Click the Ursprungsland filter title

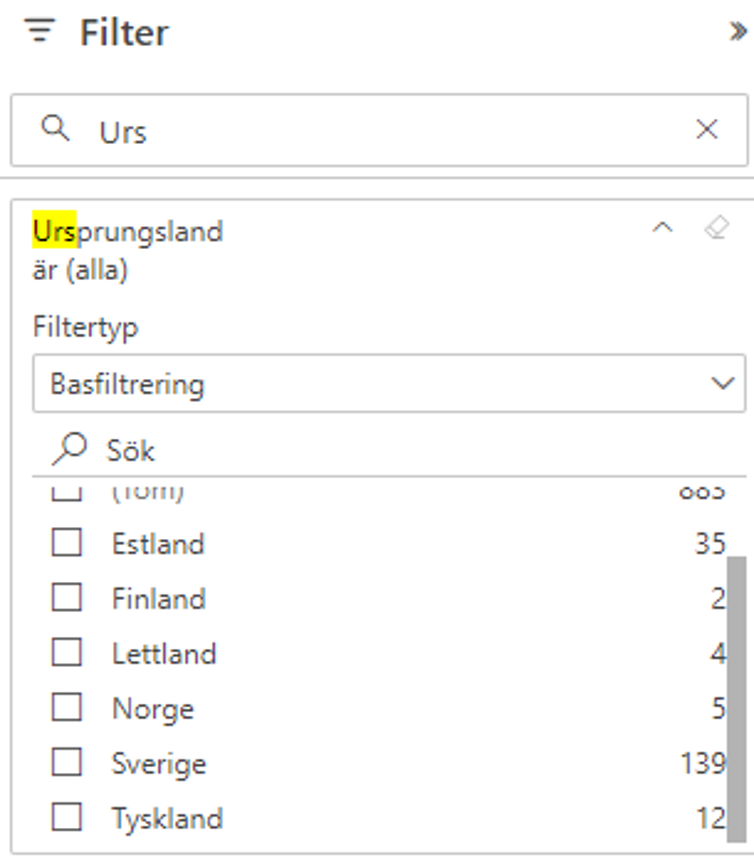point(127,231)
